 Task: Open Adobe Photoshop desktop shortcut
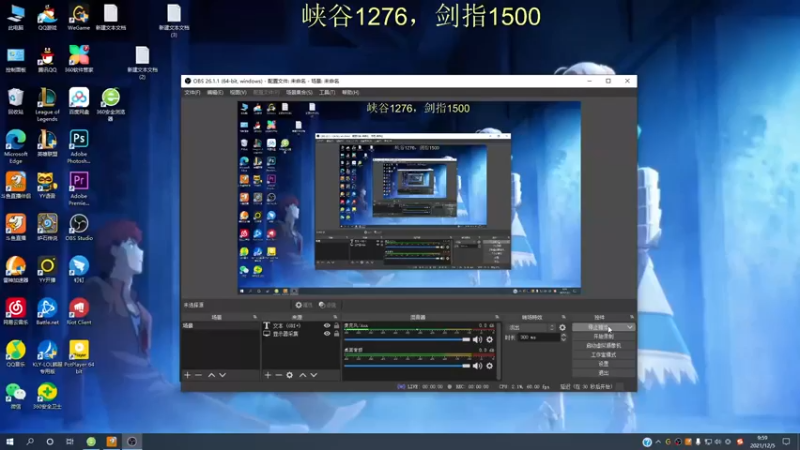click(79, 146)
